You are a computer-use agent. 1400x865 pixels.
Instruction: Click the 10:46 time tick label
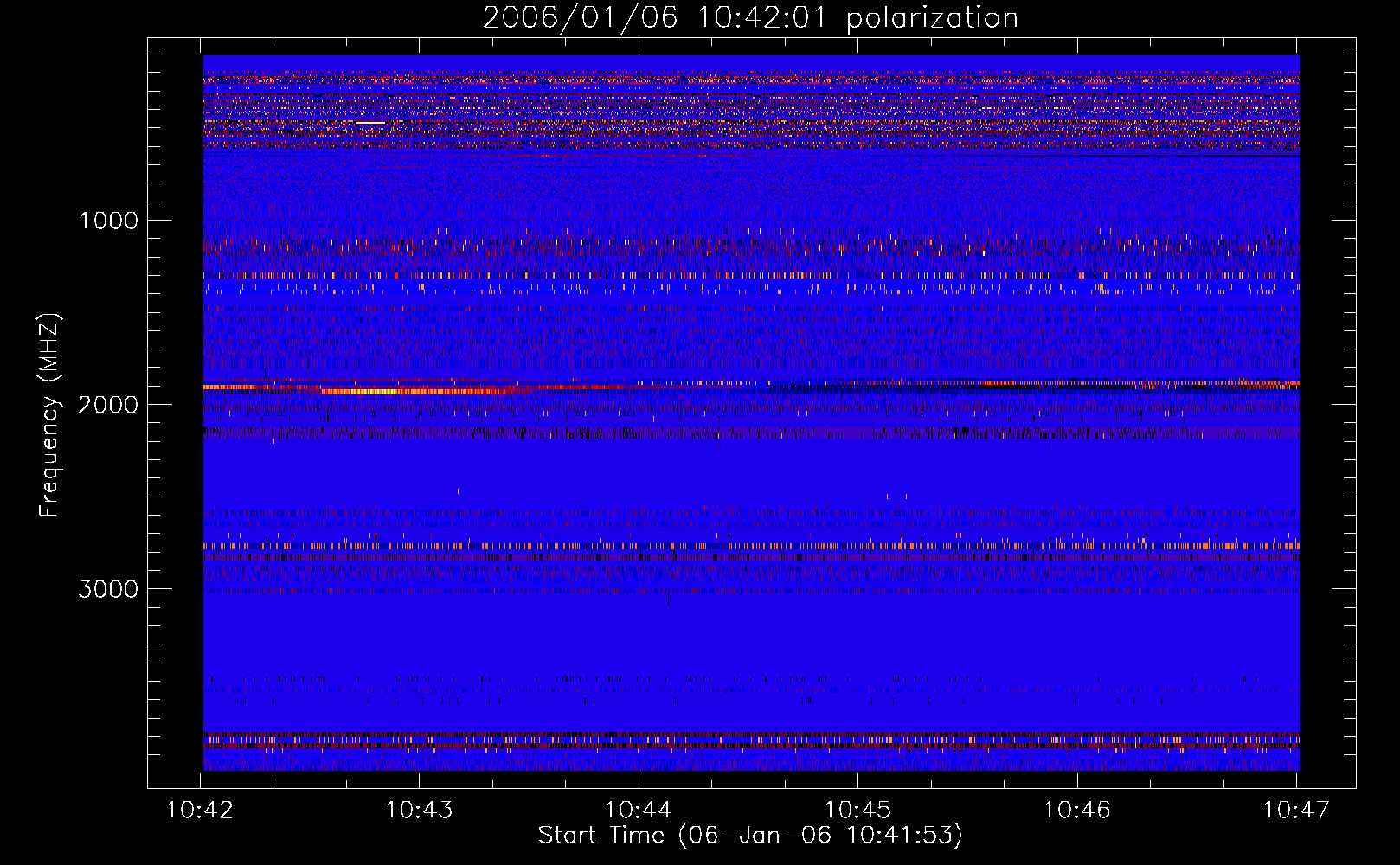click(1077, 810)
